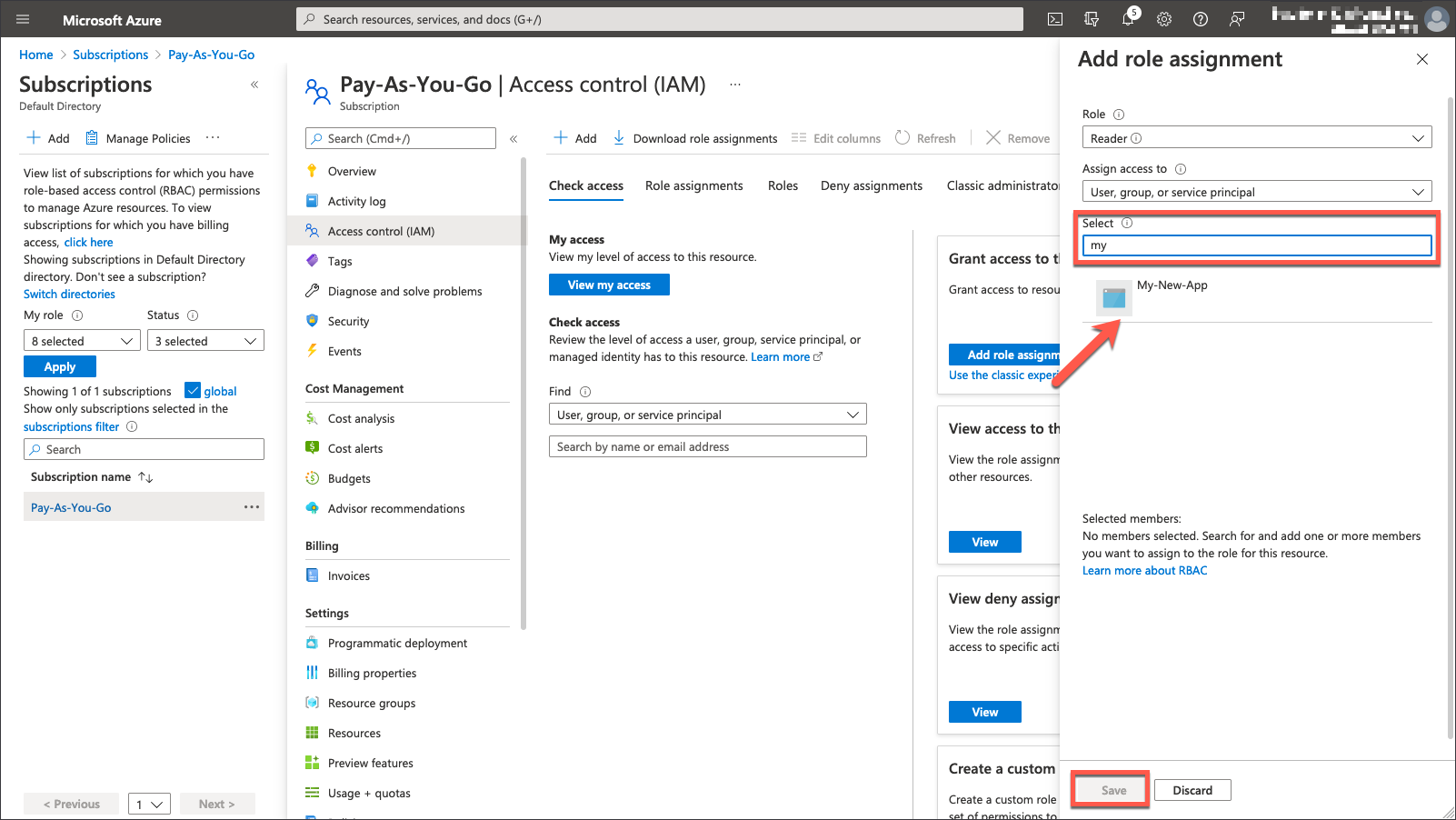Open the Pay-As-You-Go subscription row

(x=144, y=507)
